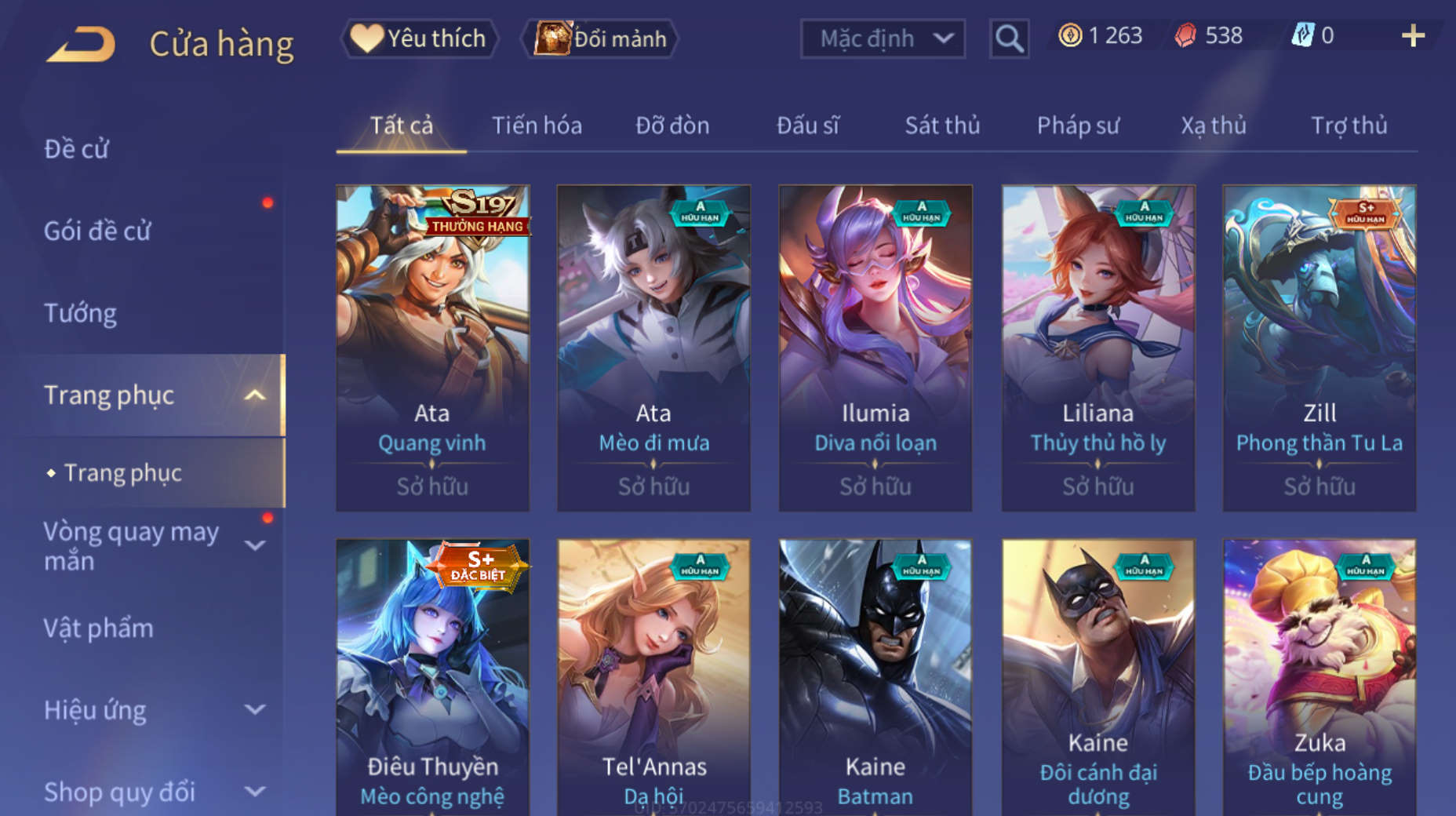1456x816 pixels.
Task: Click the red ruby currency icon
Action: 1185,35
